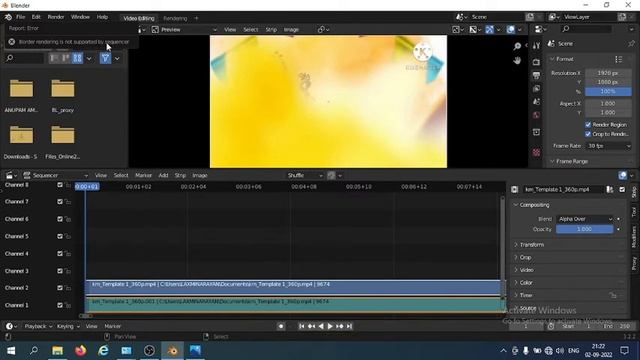Open the Output properties tab icon
The image size is (640, 360).
point(536,76)
